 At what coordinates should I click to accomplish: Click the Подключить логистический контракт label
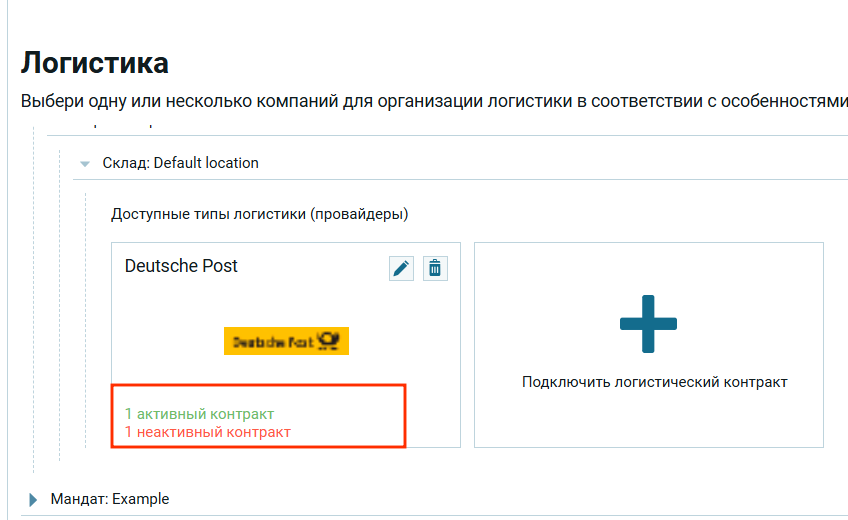click(654, 382)
